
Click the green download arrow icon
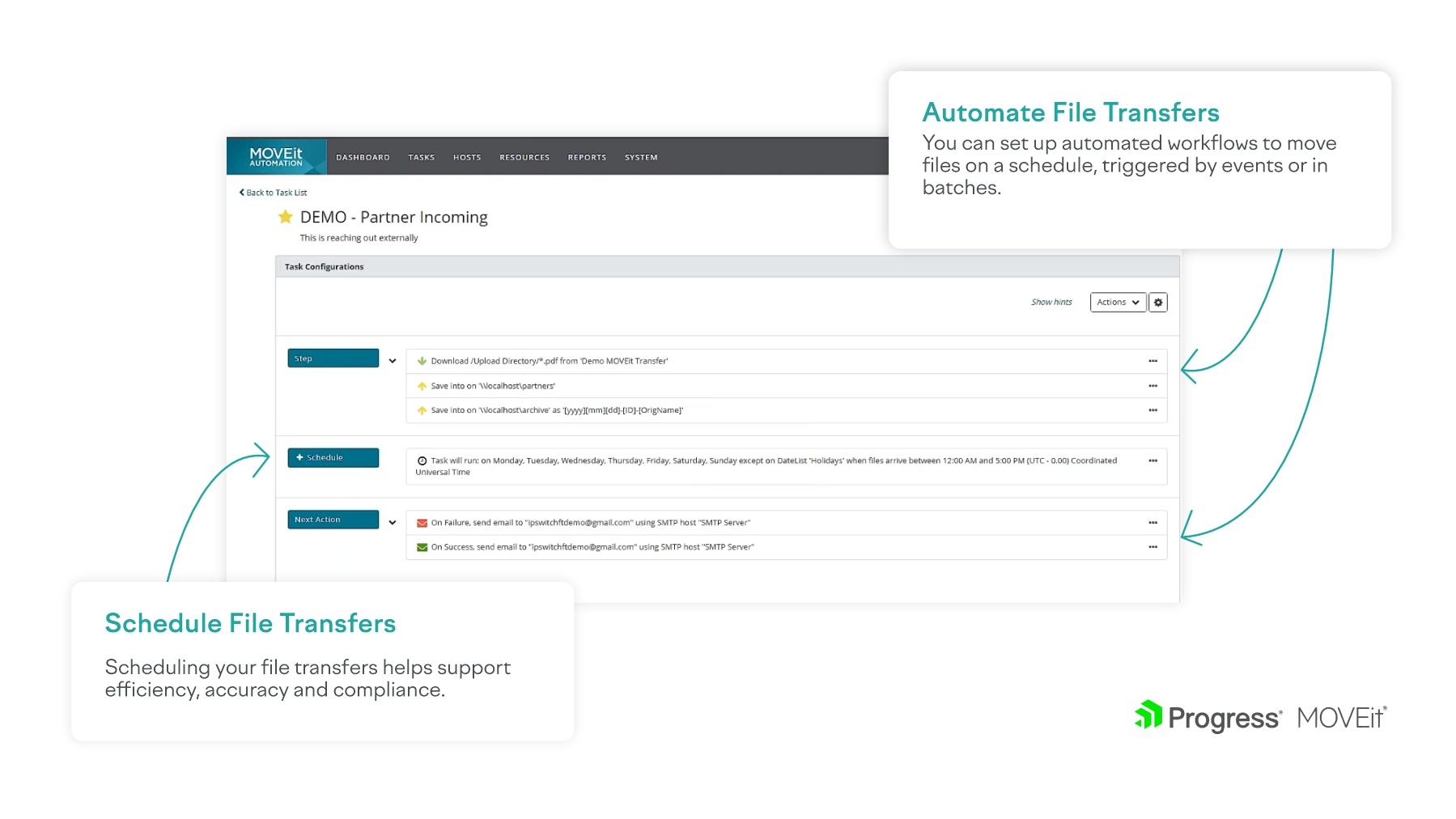coord(422,361)
